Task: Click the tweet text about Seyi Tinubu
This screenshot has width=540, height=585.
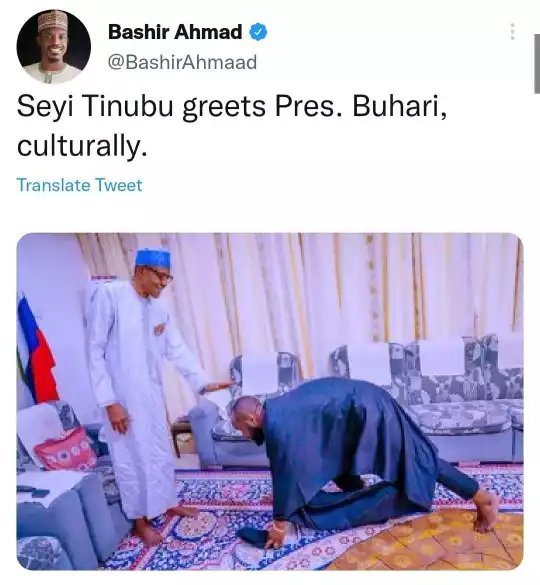Action: point(231,125)
